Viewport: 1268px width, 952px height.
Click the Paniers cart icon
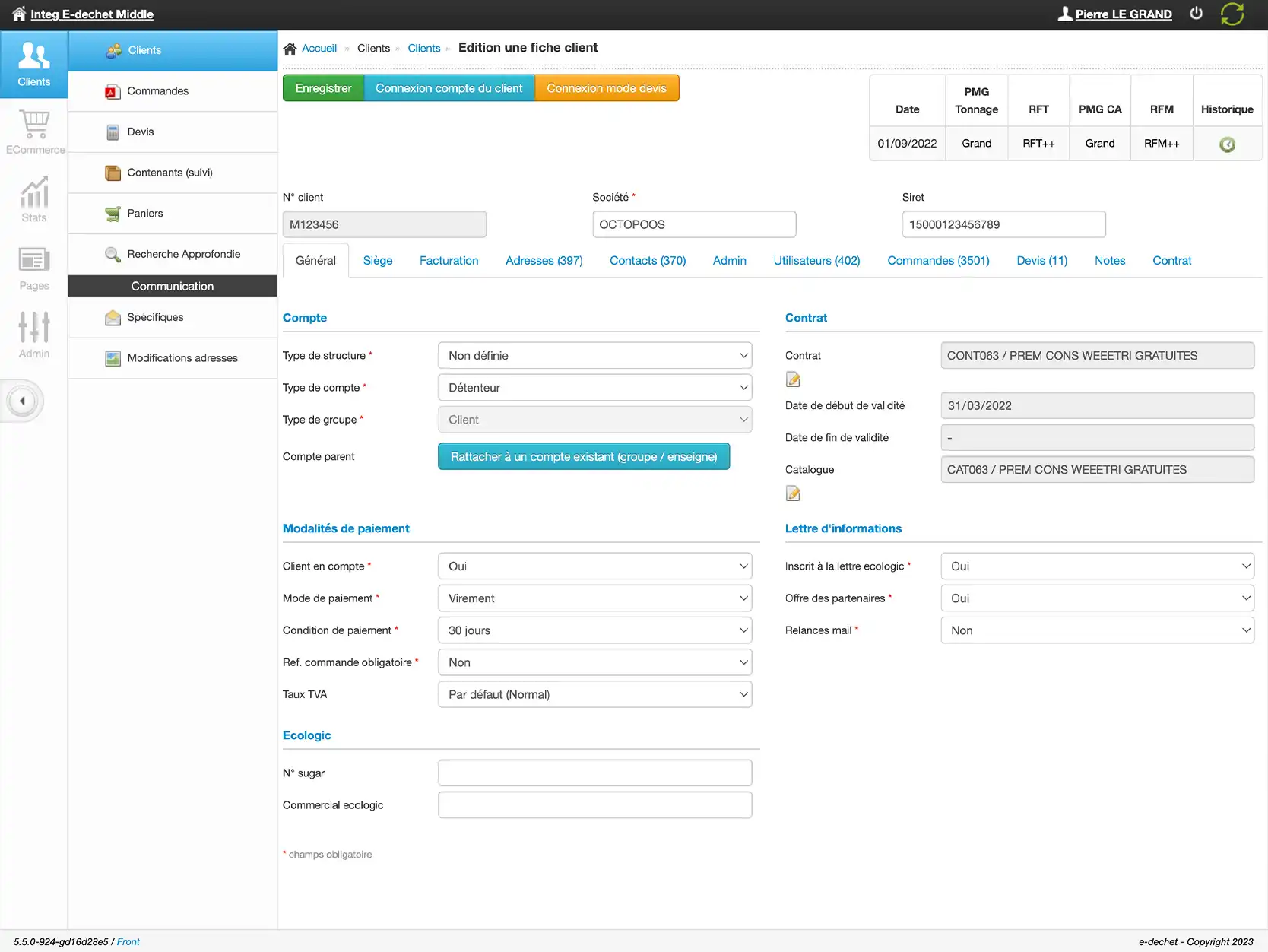pyautogui.click(x=113, y=214)
